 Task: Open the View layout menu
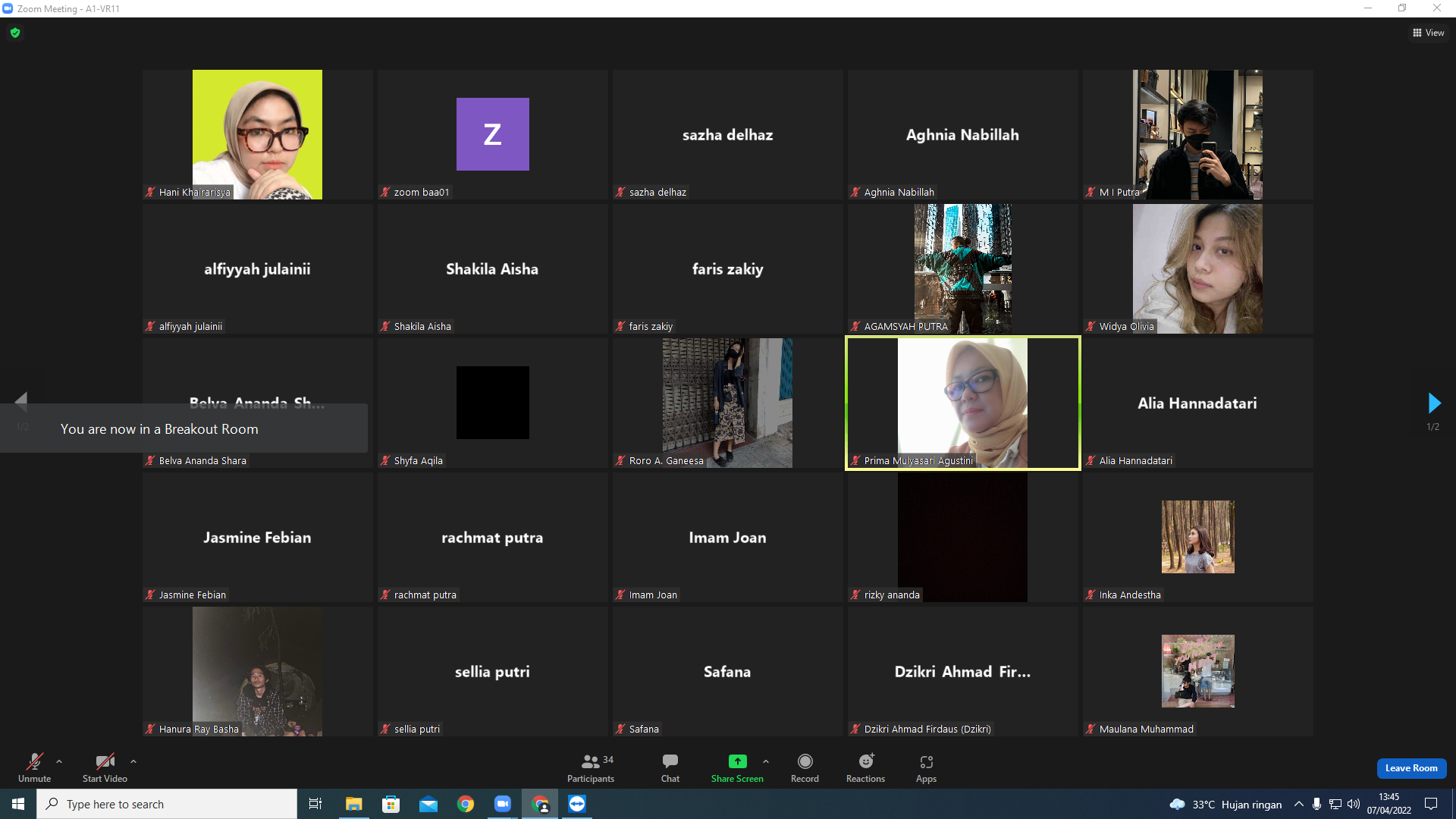click(1429, 33)
